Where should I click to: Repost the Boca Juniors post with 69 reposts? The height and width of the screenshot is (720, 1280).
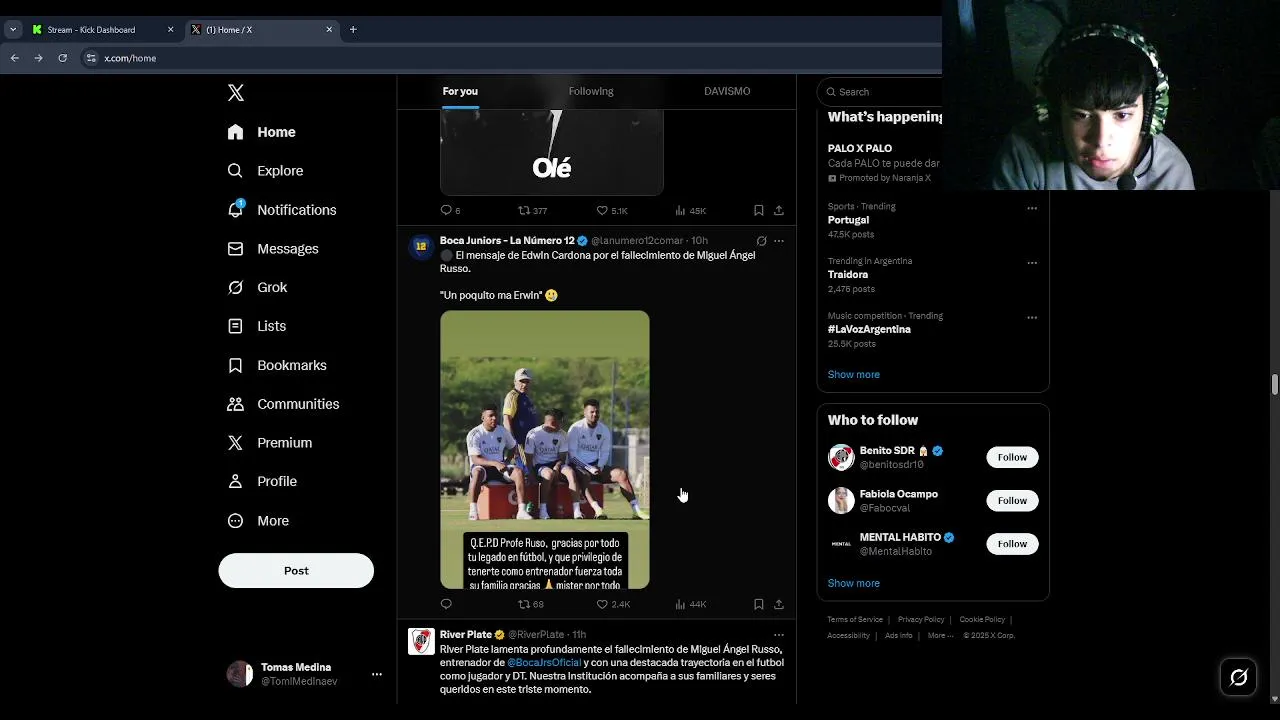pos(531,604)
